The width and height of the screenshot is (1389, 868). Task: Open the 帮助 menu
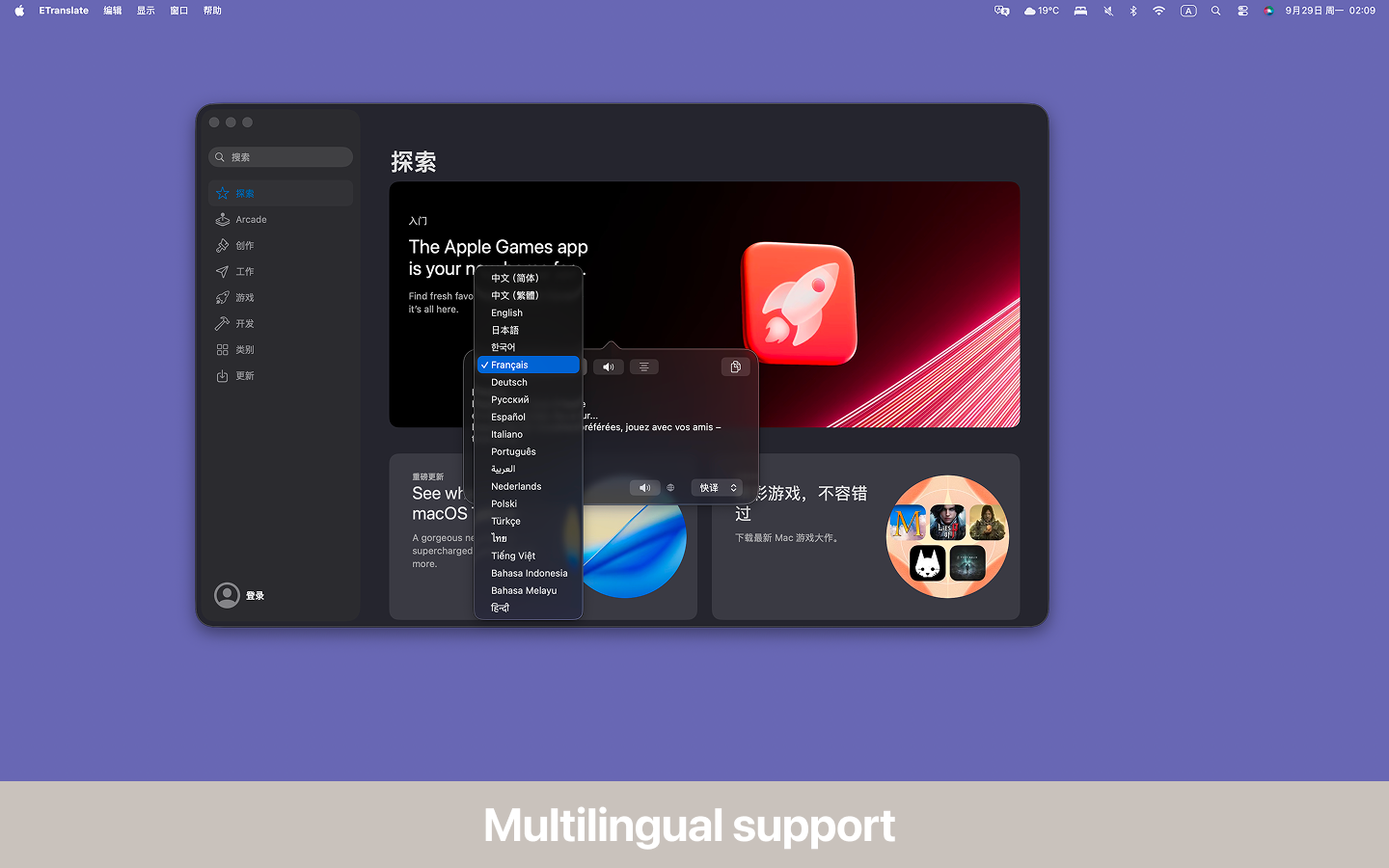point(212,11)
